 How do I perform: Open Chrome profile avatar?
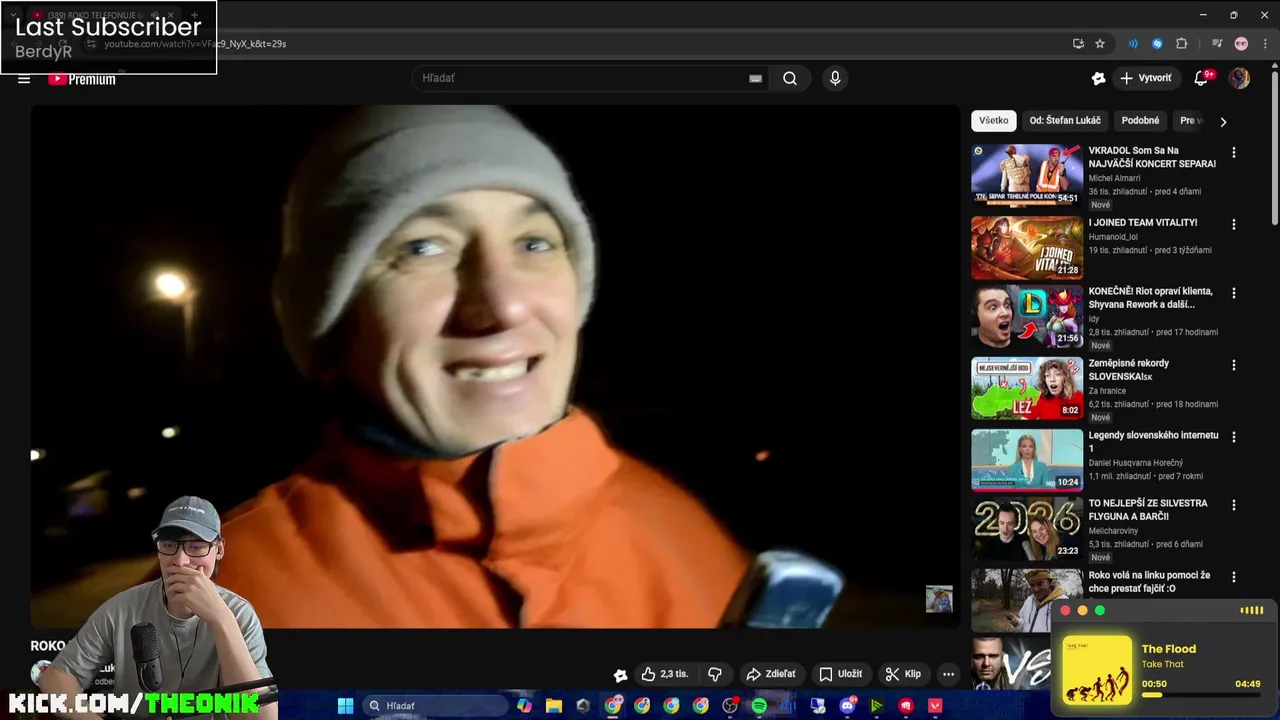(1241, 44)
